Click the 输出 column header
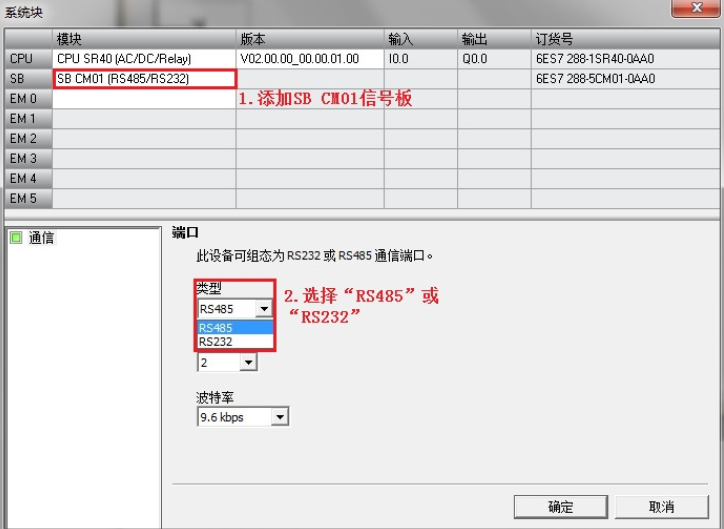This screenshot has height=529, width=724. [494, 39]
